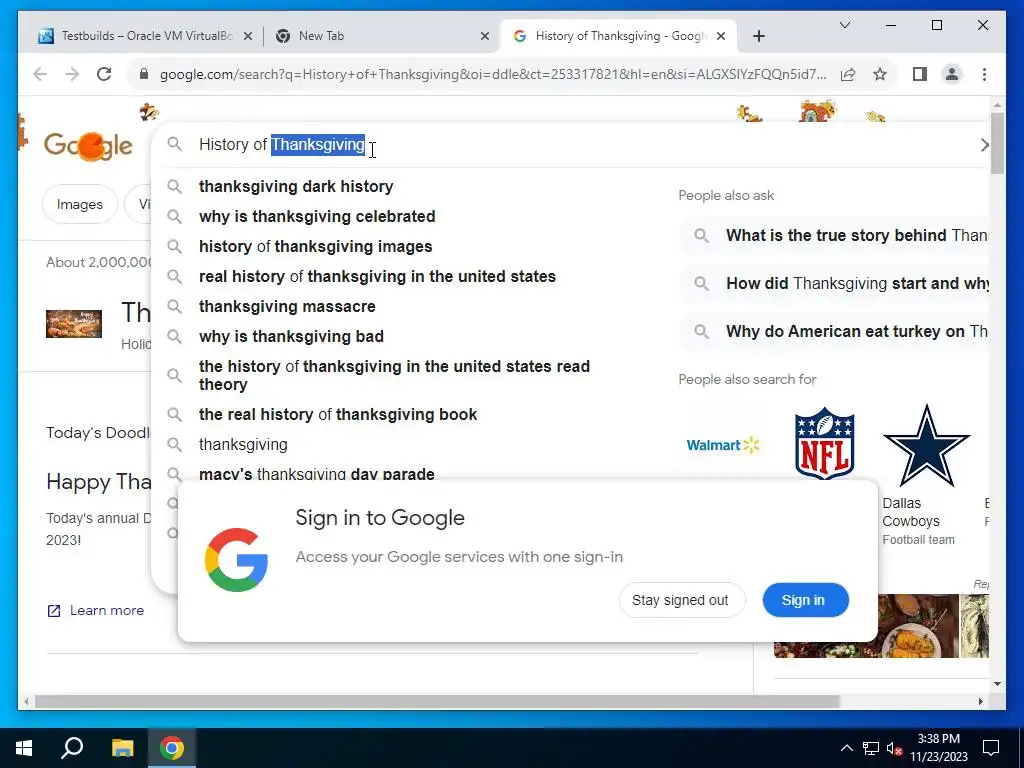The height and width of the screenshot is (768, 1024).
Task: Open the Chrome three-dot menu
Action: pos(984,74)
